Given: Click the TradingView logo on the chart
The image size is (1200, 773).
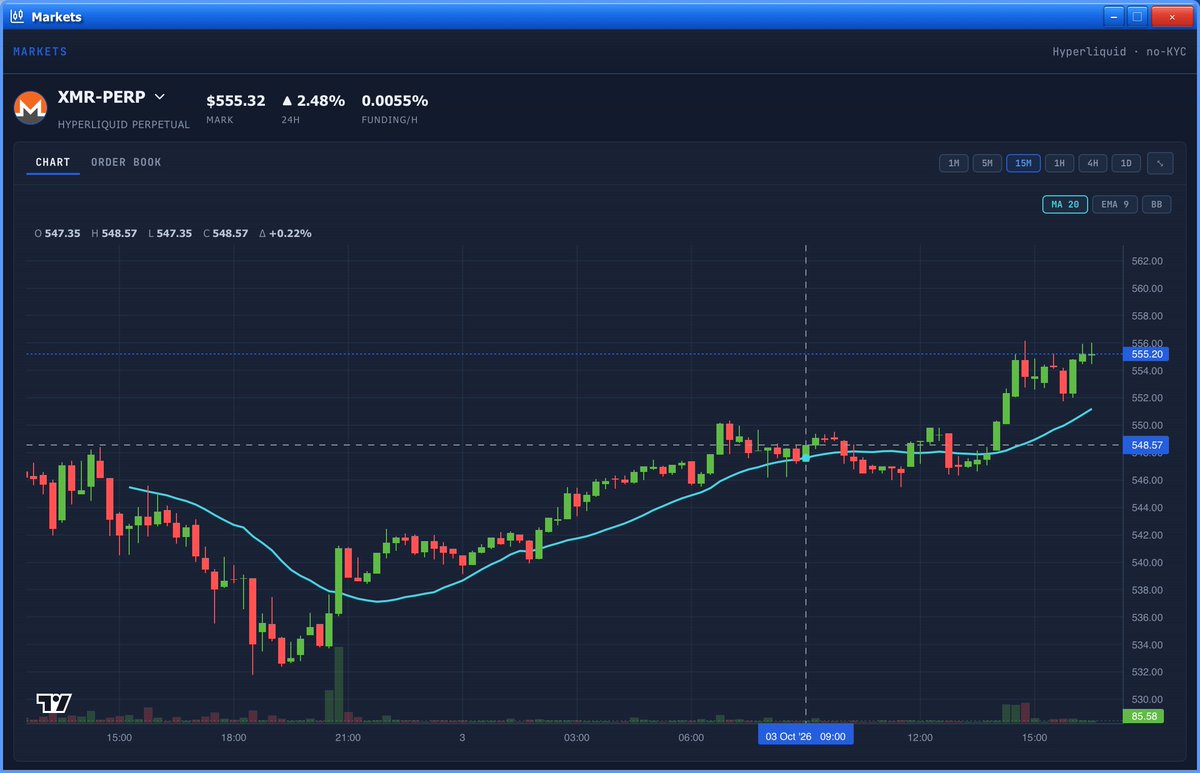Looking at the screenshot, I should [54, 702].
